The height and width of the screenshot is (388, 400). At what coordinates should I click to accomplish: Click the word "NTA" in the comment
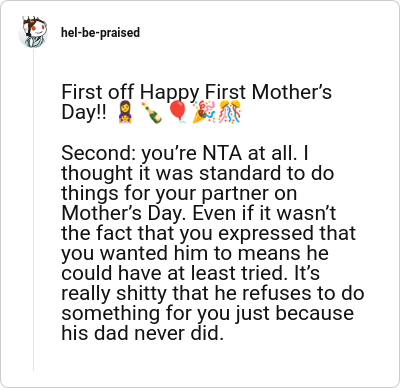coord(222,153)
